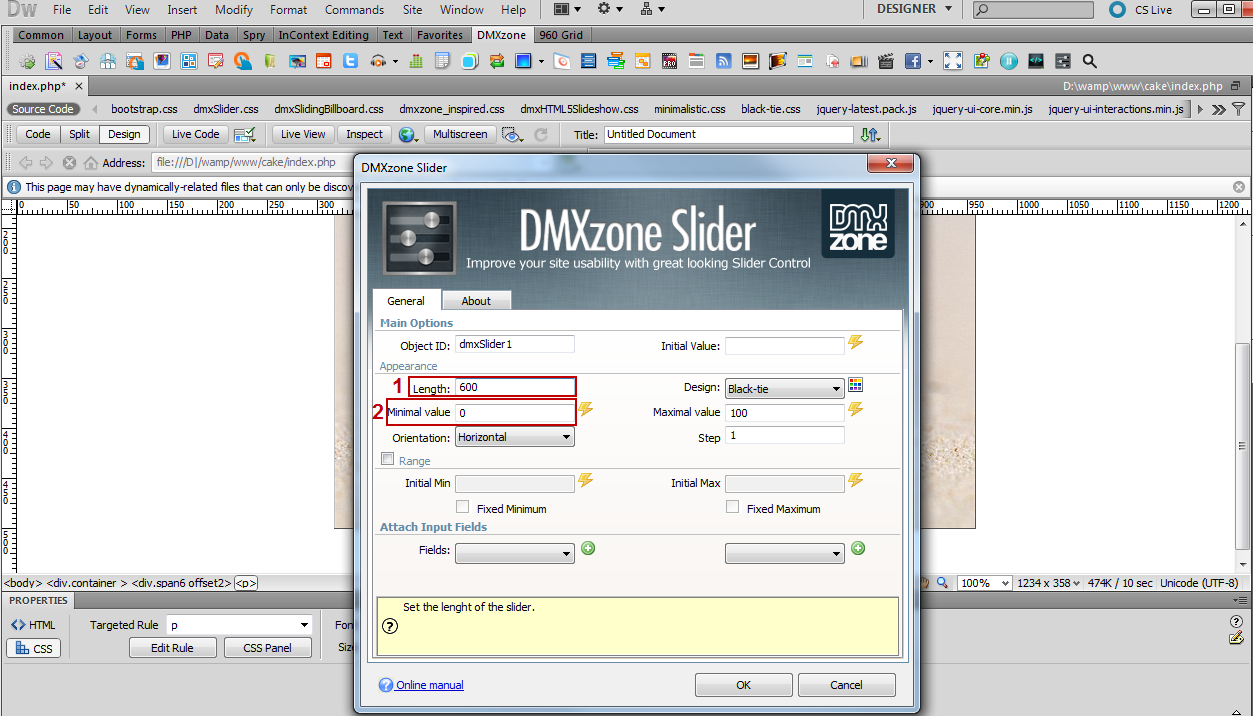Click the refresh design view icon
Viewport: 1253px width, 716px height.
click(x=541, y=134)
